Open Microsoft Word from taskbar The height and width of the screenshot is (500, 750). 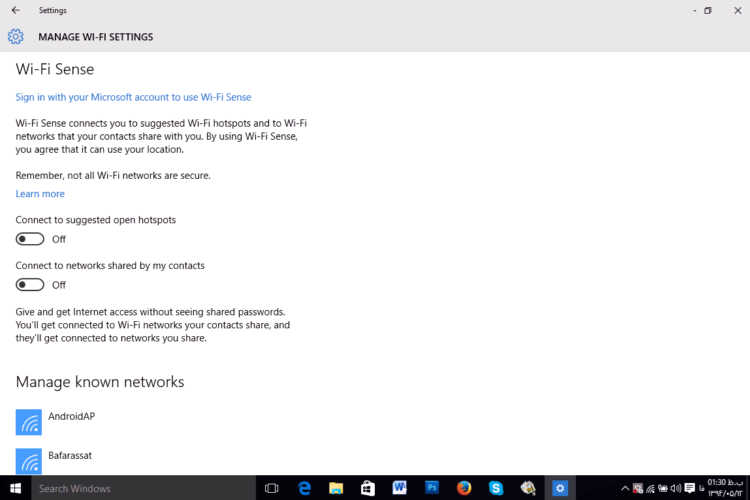coord(399,488)
